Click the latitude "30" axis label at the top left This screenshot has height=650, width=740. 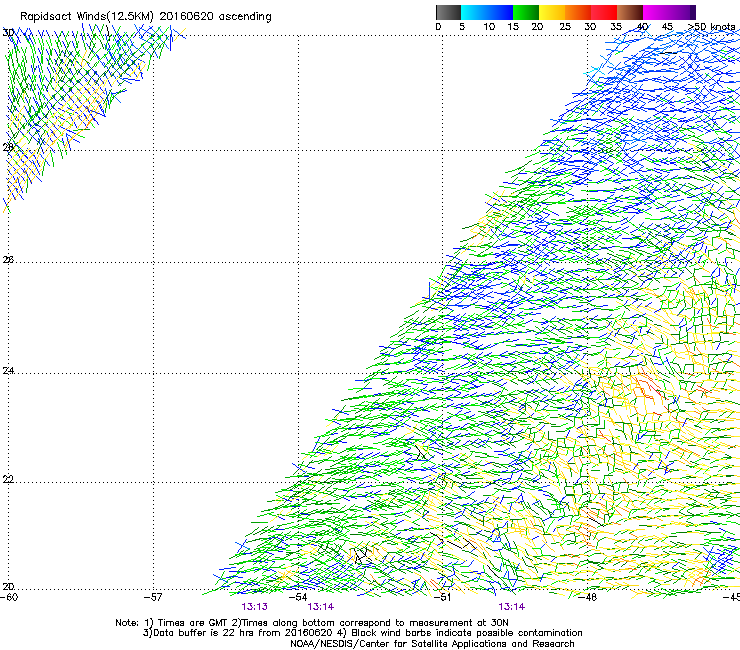pos(8,33)
